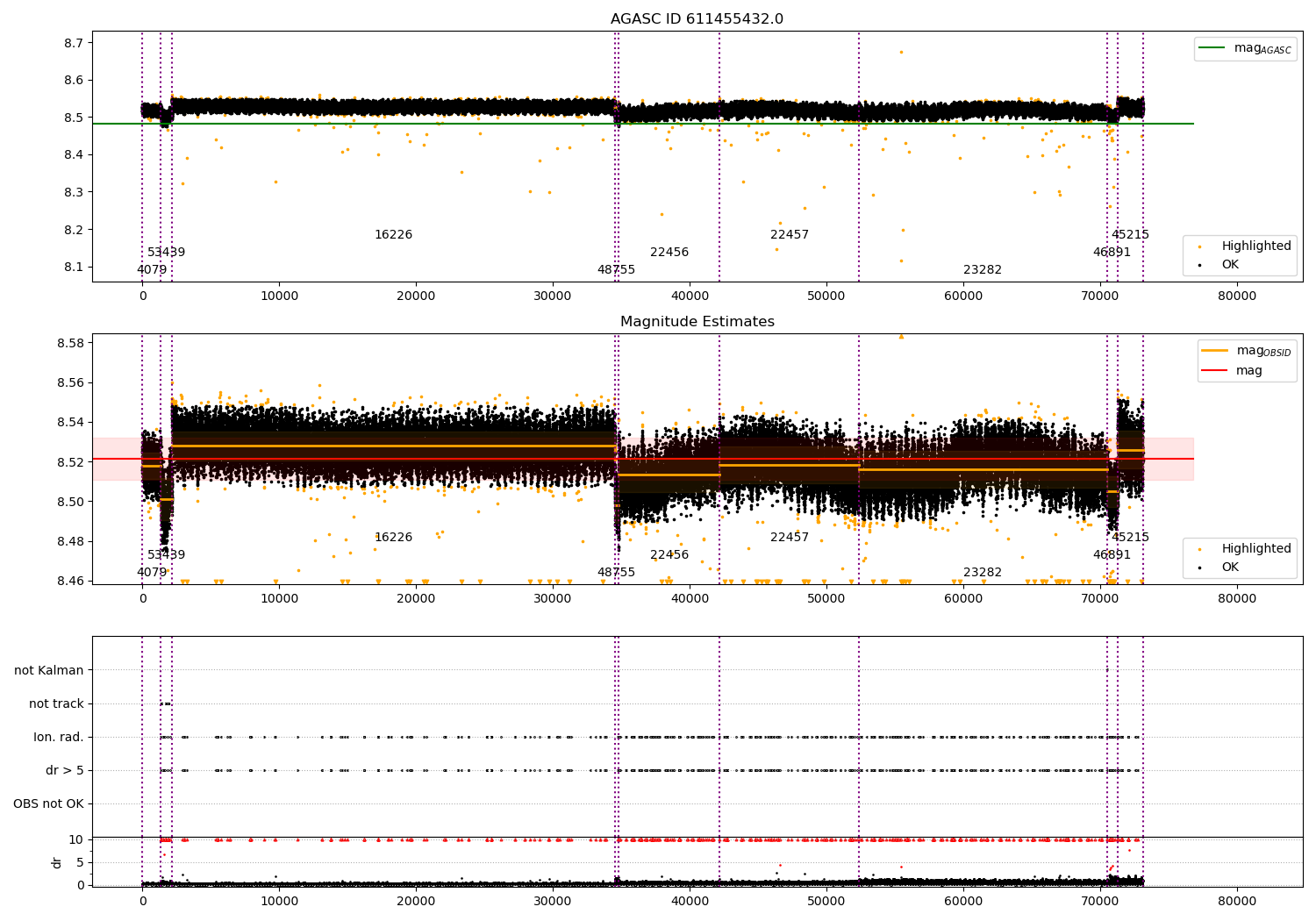Image resolution: width=1316 pixels, height=921 pixels.
Task: Click OBSID label 46891 in AGASC ID plot
Action: [x=1112, y=253]
